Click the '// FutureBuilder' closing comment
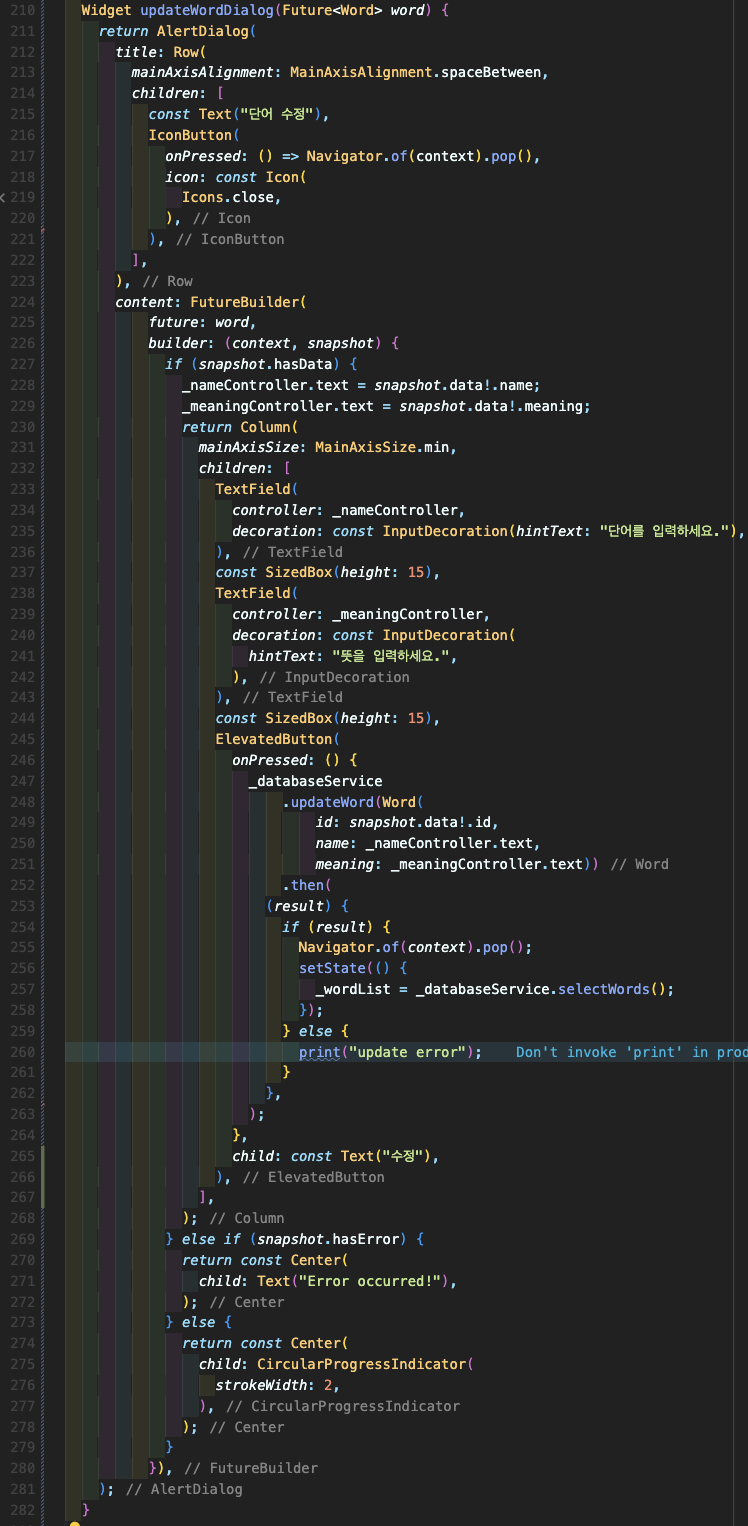The width and height of the screenshot is (748, 1526). tap(251, 1468)
